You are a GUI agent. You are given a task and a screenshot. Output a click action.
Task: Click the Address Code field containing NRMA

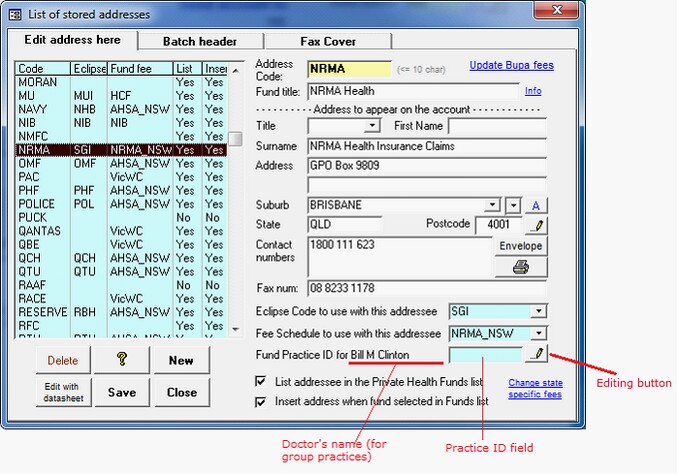[x=349, y=69]
